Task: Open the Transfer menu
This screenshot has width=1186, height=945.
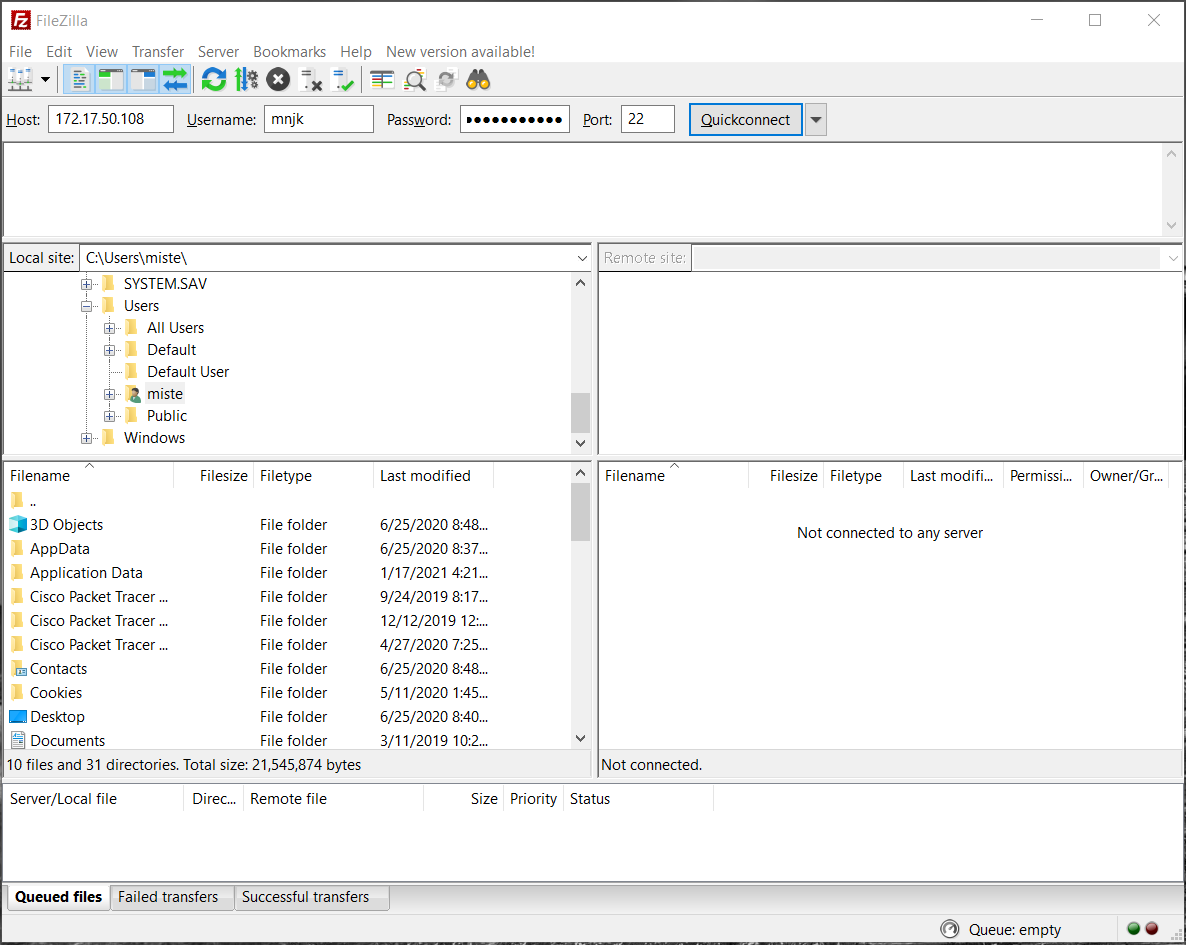Action: [157, 51]
